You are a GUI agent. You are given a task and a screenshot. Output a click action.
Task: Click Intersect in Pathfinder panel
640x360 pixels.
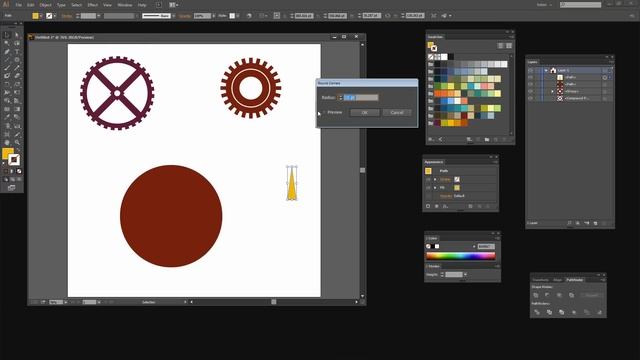click(560, 295)
